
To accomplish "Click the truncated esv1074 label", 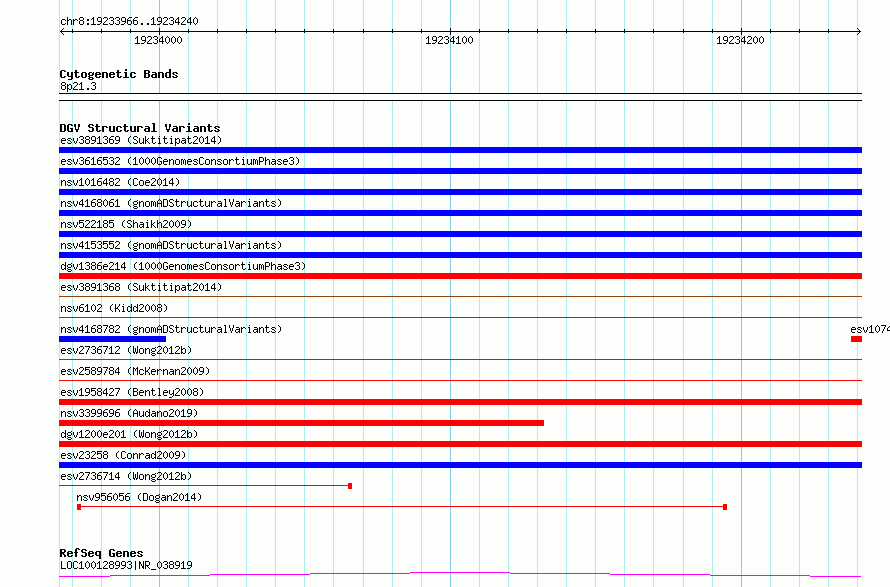I will pyautogui.click(x=870, y=329).
